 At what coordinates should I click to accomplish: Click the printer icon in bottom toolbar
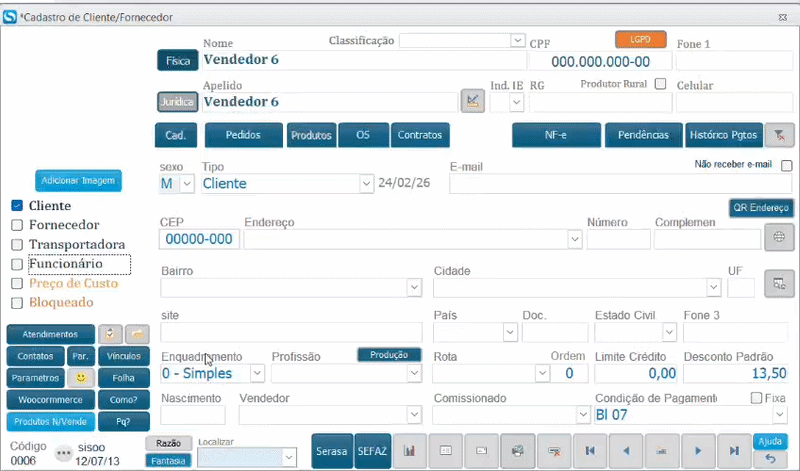coord(517,451)
